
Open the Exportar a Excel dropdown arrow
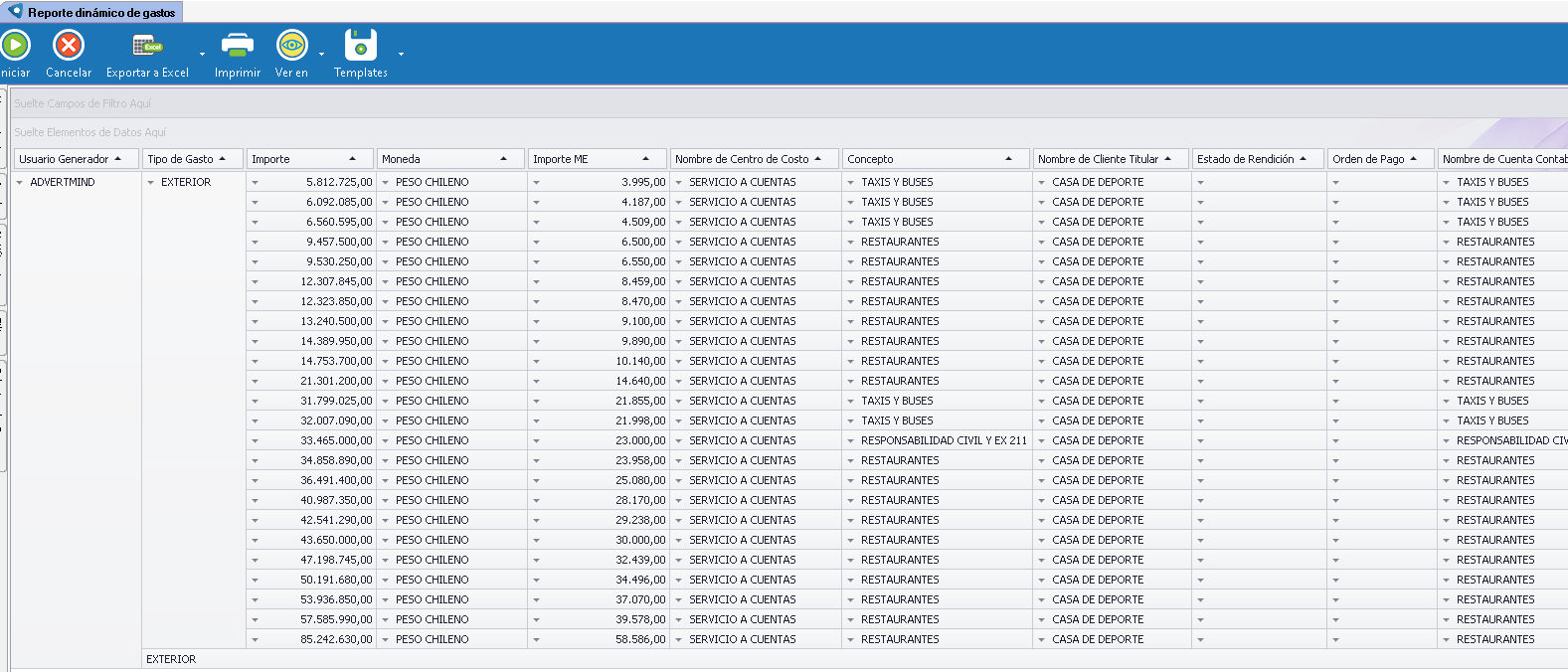tap(203, 54)
